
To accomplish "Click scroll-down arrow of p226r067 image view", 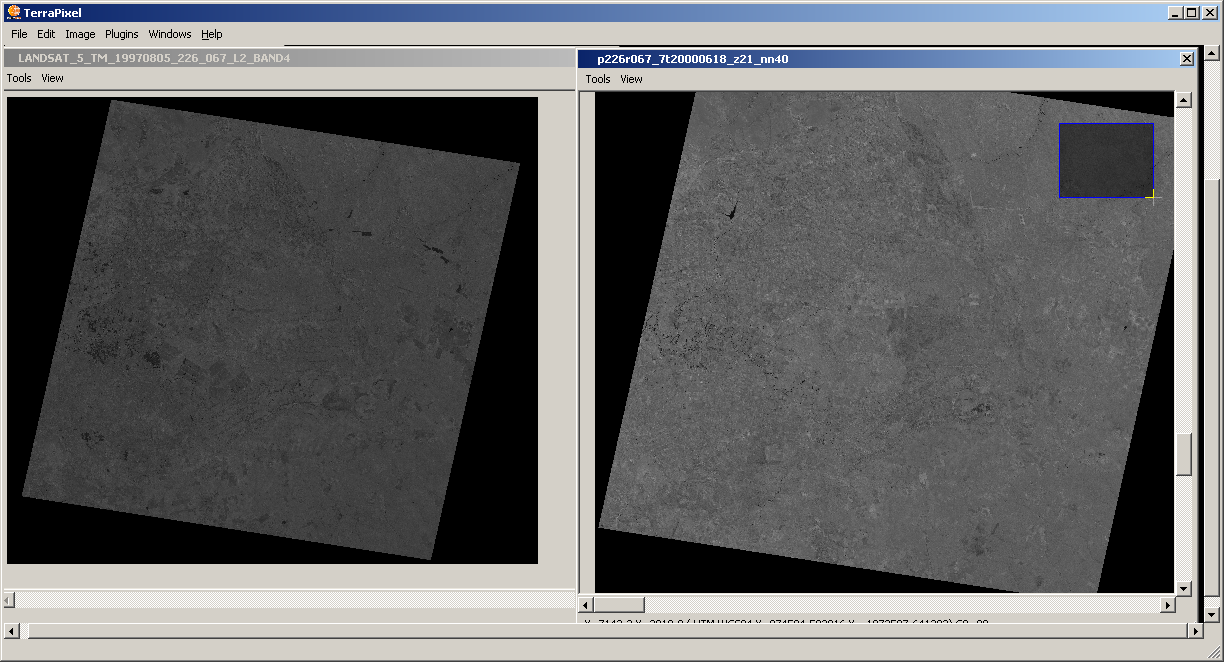I will 1184,588.
